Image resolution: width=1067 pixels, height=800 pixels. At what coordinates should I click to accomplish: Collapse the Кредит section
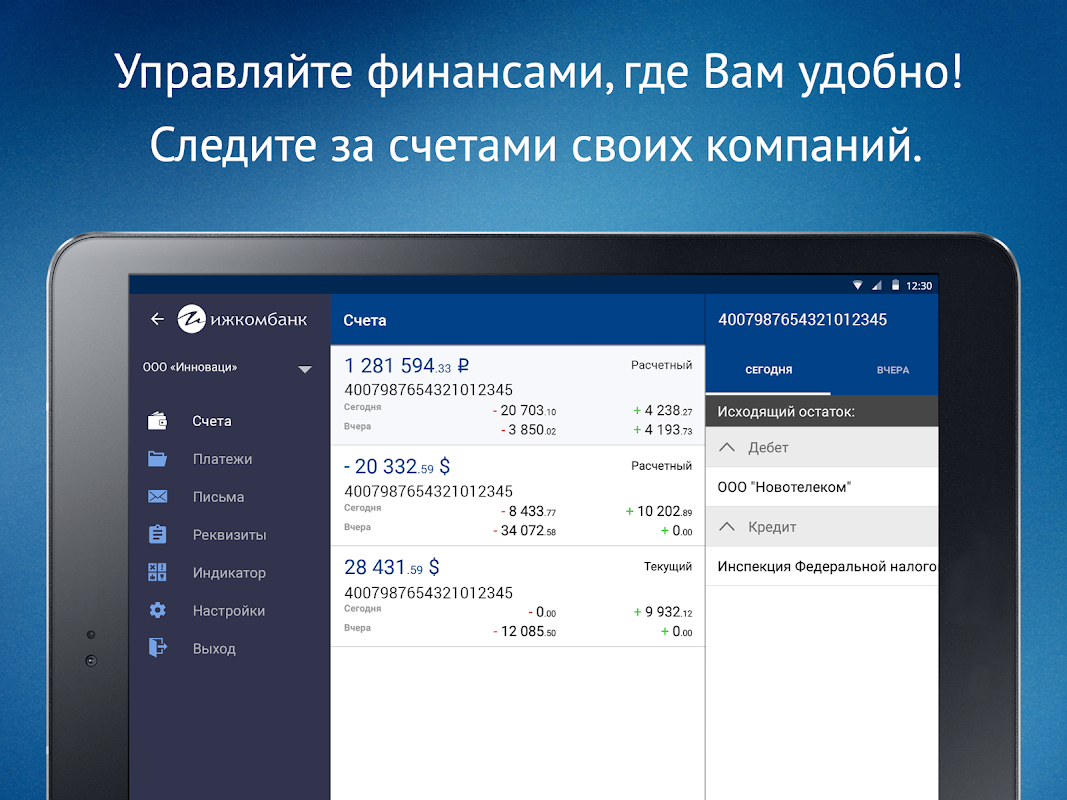click(821, 527)
